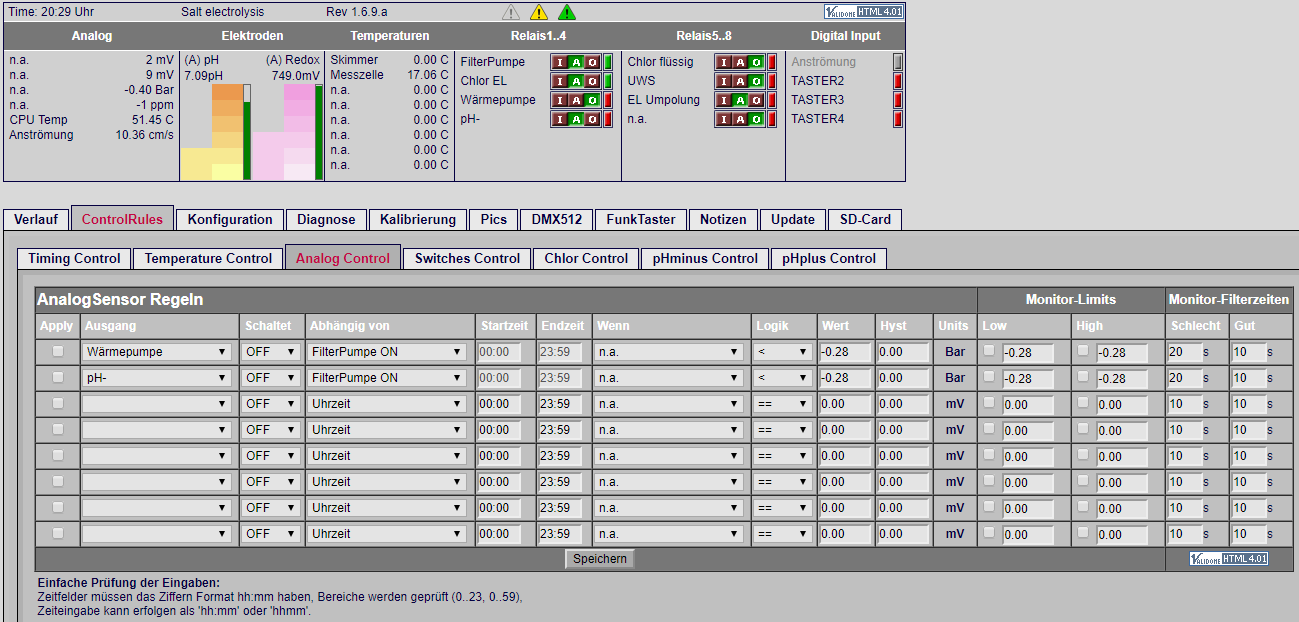This screenshot has width=1299, height=622.
Task: Set FilterPumpe relay to O (off)
Action: 592,62
